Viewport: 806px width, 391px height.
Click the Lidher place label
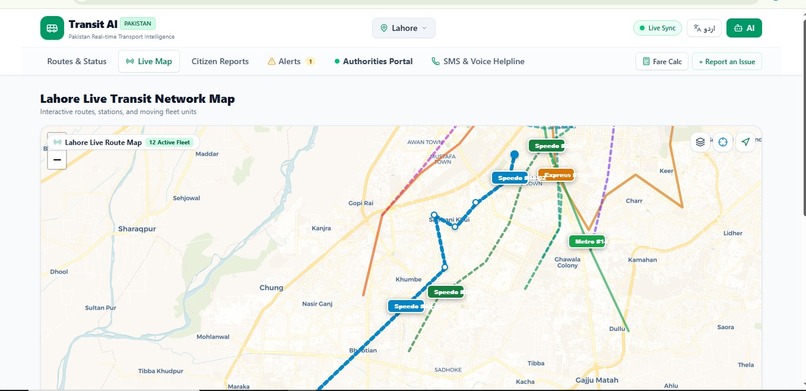[x=733, y=233]
